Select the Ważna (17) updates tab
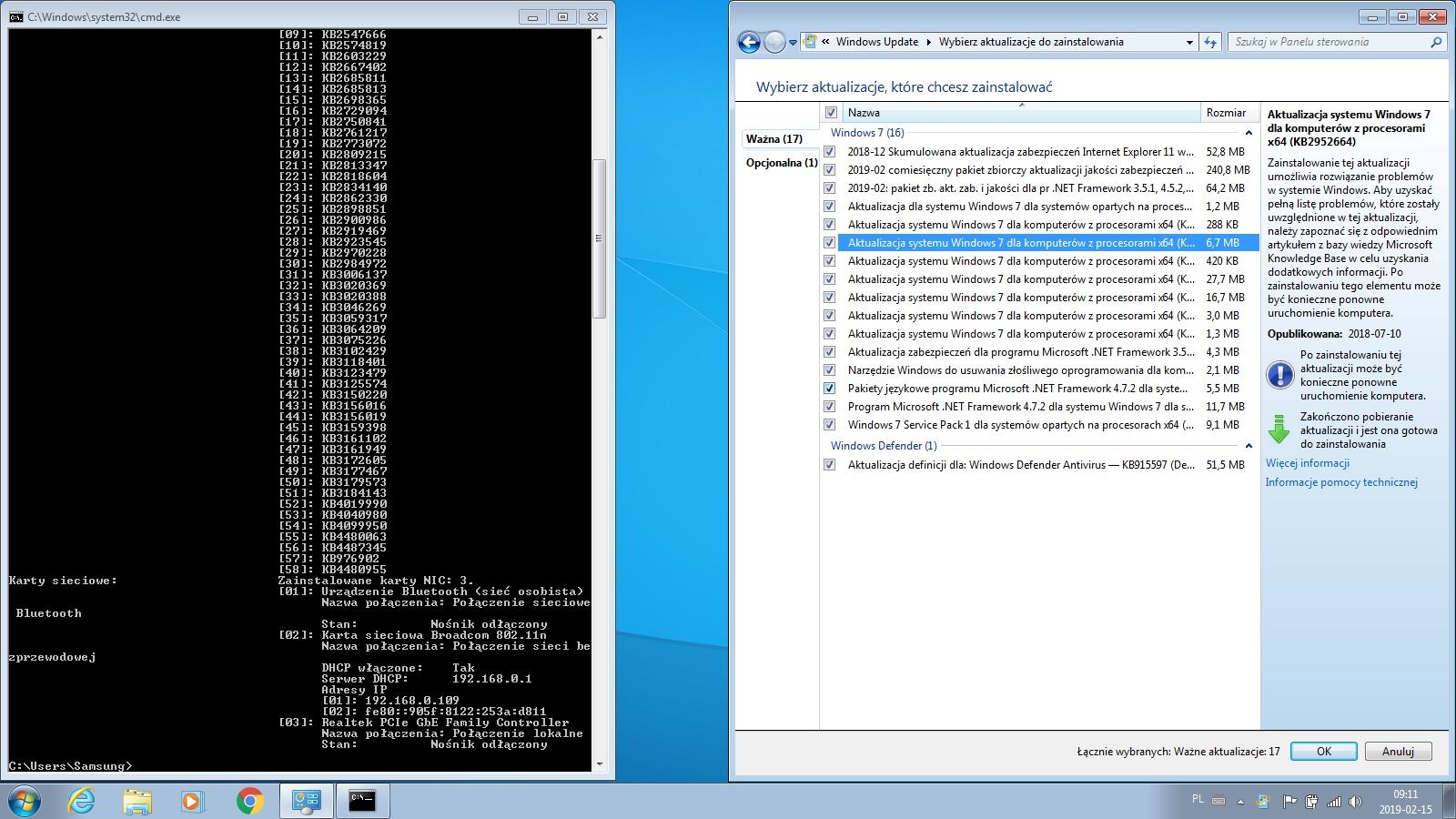Screen dimensions: 1456x819 coord(773,139)
